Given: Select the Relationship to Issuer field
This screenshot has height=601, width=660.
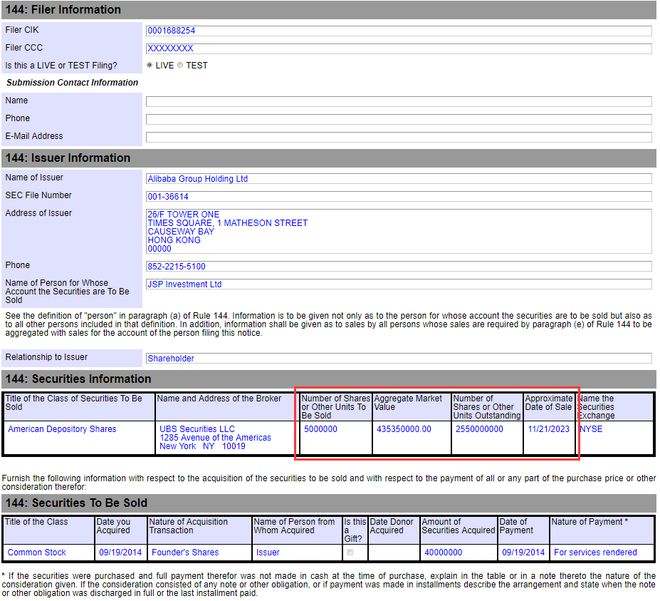Looking at the screenshot, I should (x=398, y=357).
